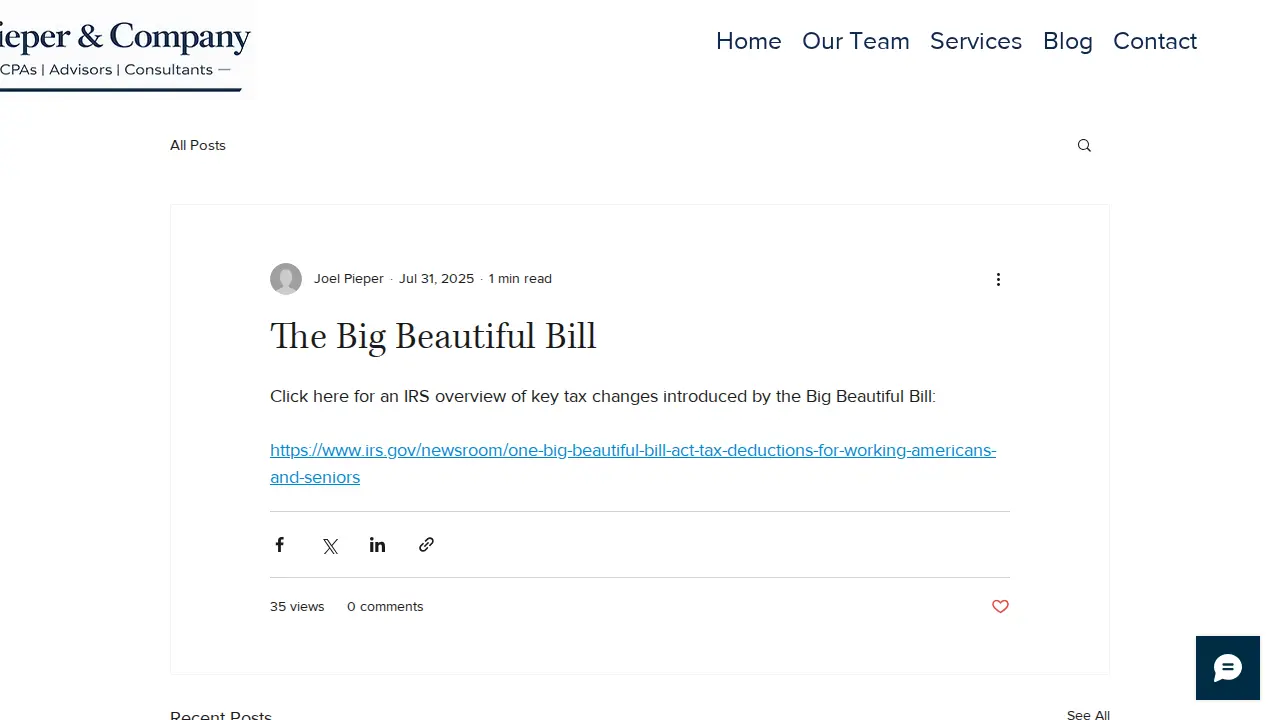Open the Blog menu item

click(x=1068, y=41)
